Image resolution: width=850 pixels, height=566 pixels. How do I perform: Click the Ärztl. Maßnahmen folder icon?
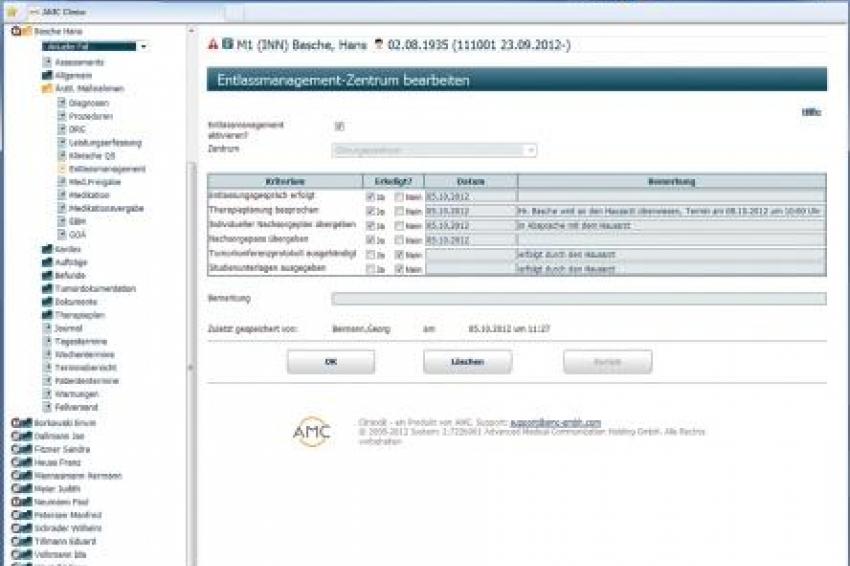[47, 89]
